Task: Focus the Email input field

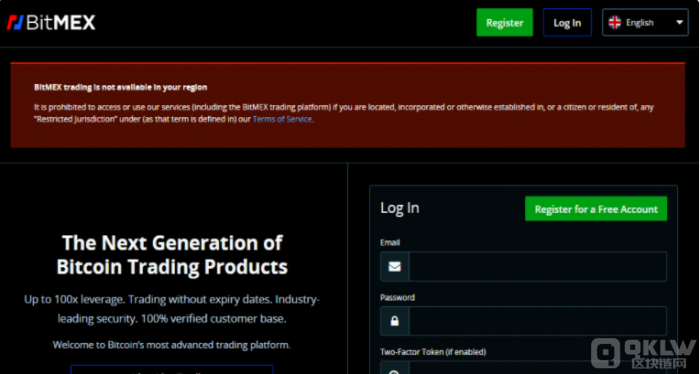Action: click(538, 266)
